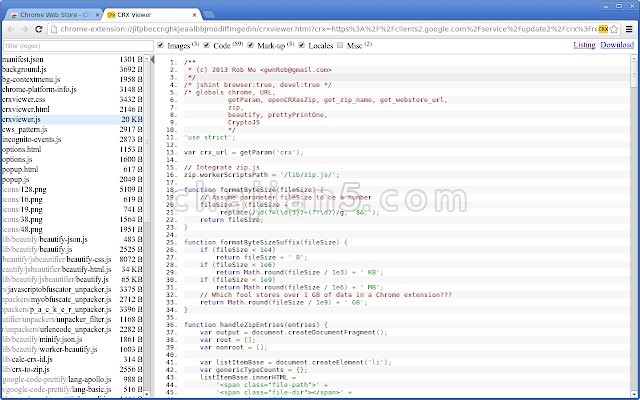
Task: Open Chrome hamburger menu
Action: click(x=629, y=29)
